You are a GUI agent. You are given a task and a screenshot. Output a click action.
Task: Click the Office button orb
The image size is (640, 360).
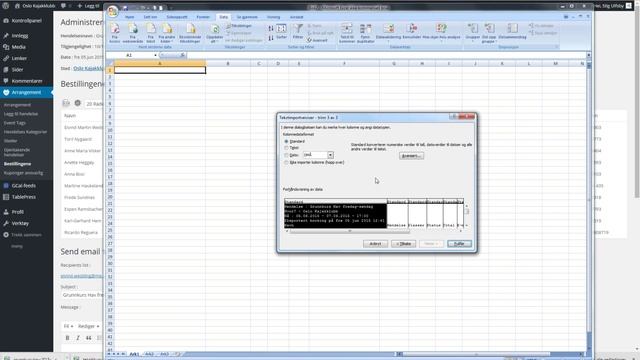113,11
